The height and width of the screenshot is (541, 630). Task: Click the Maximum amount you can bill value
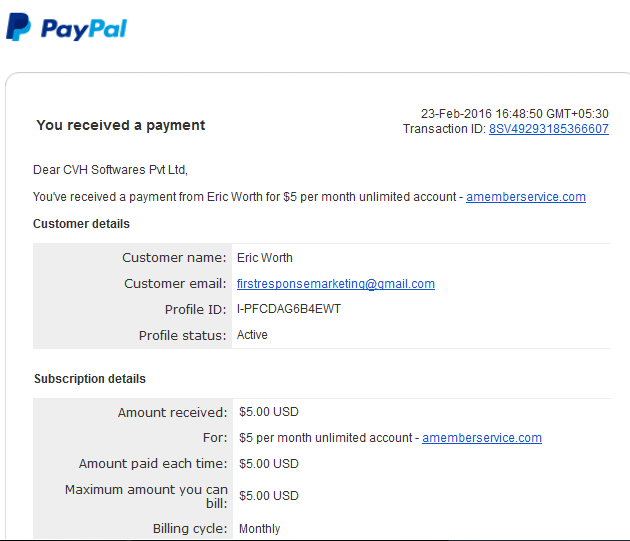269,496
